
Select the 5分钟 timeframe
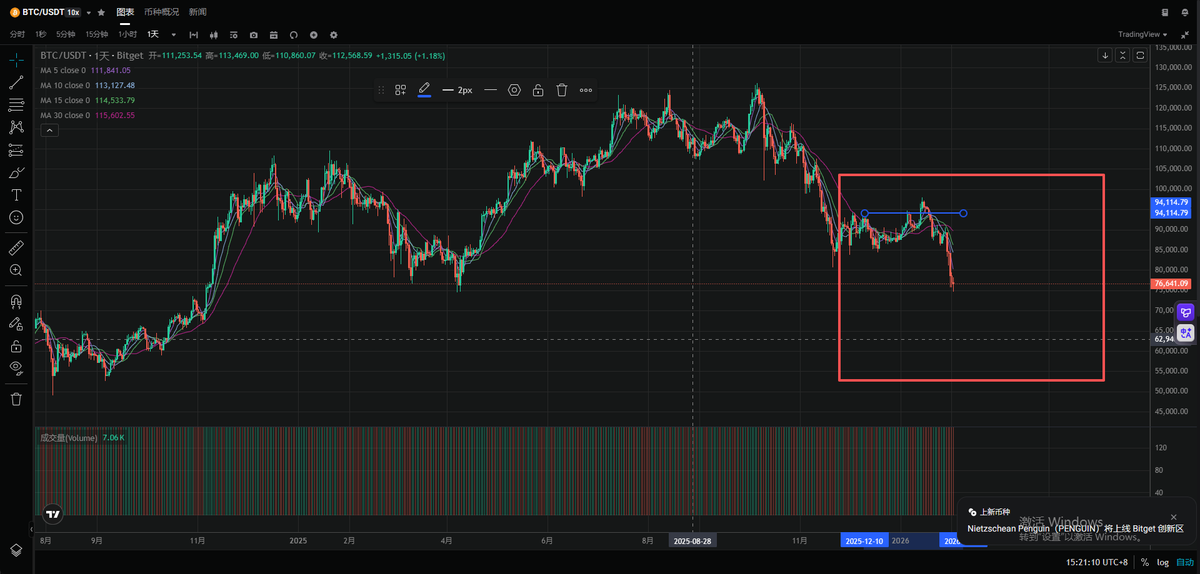[x=66, y=34]
